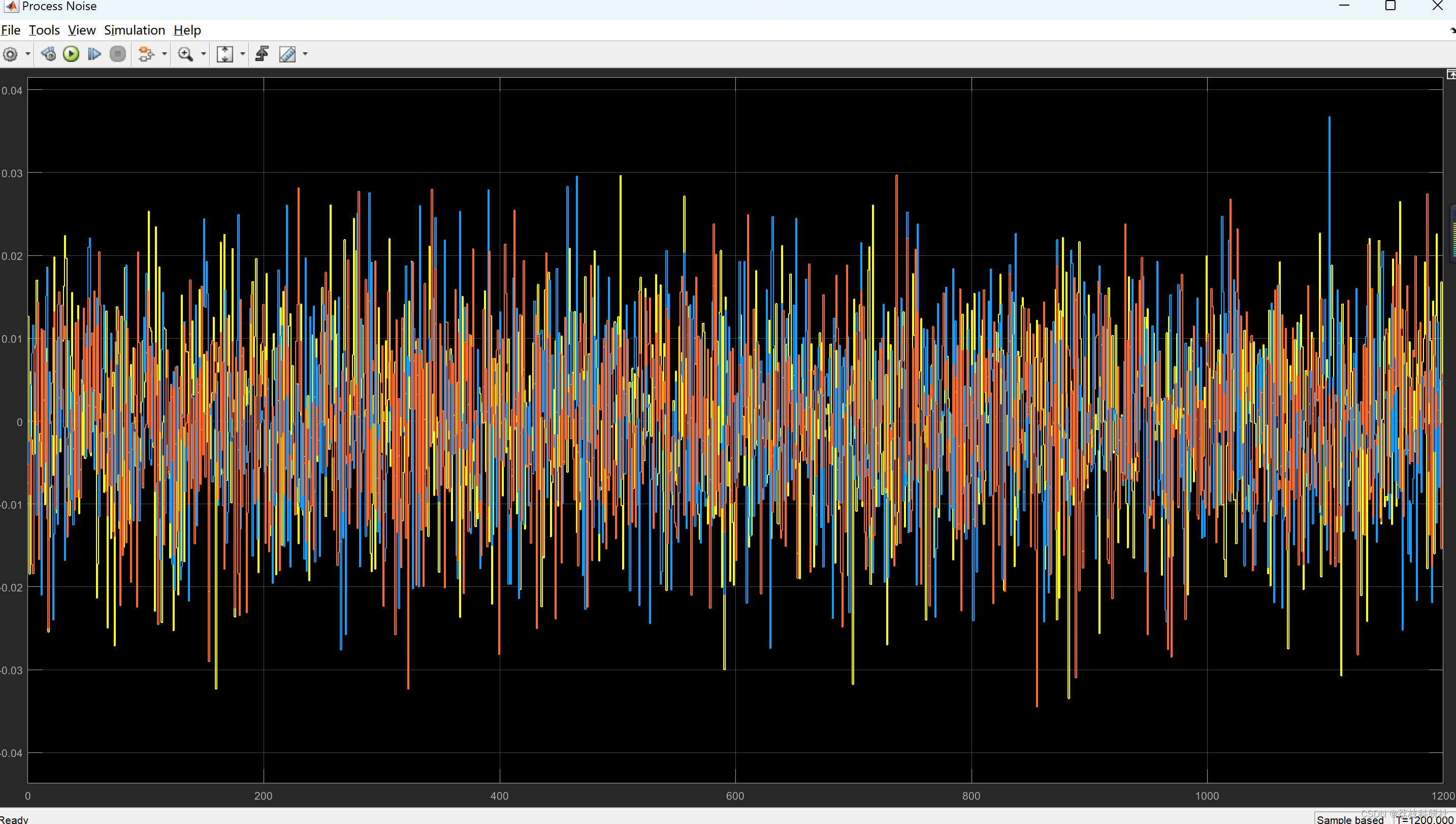The height and width of the screenshot is (824, 1456).
Task: Click the Scale Y-Axis Limits icon
Action: coord(225,54)
